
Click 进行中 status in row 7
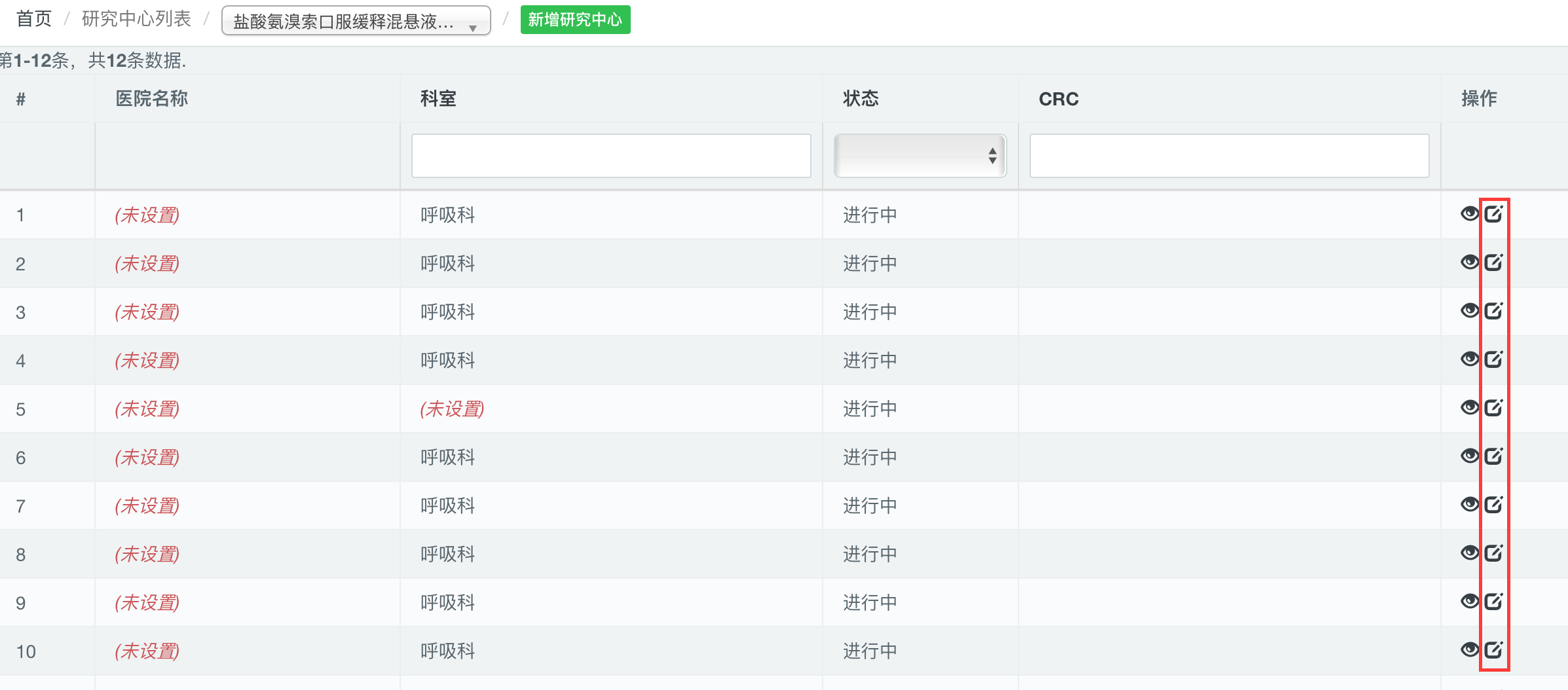[x=870, y=506]
